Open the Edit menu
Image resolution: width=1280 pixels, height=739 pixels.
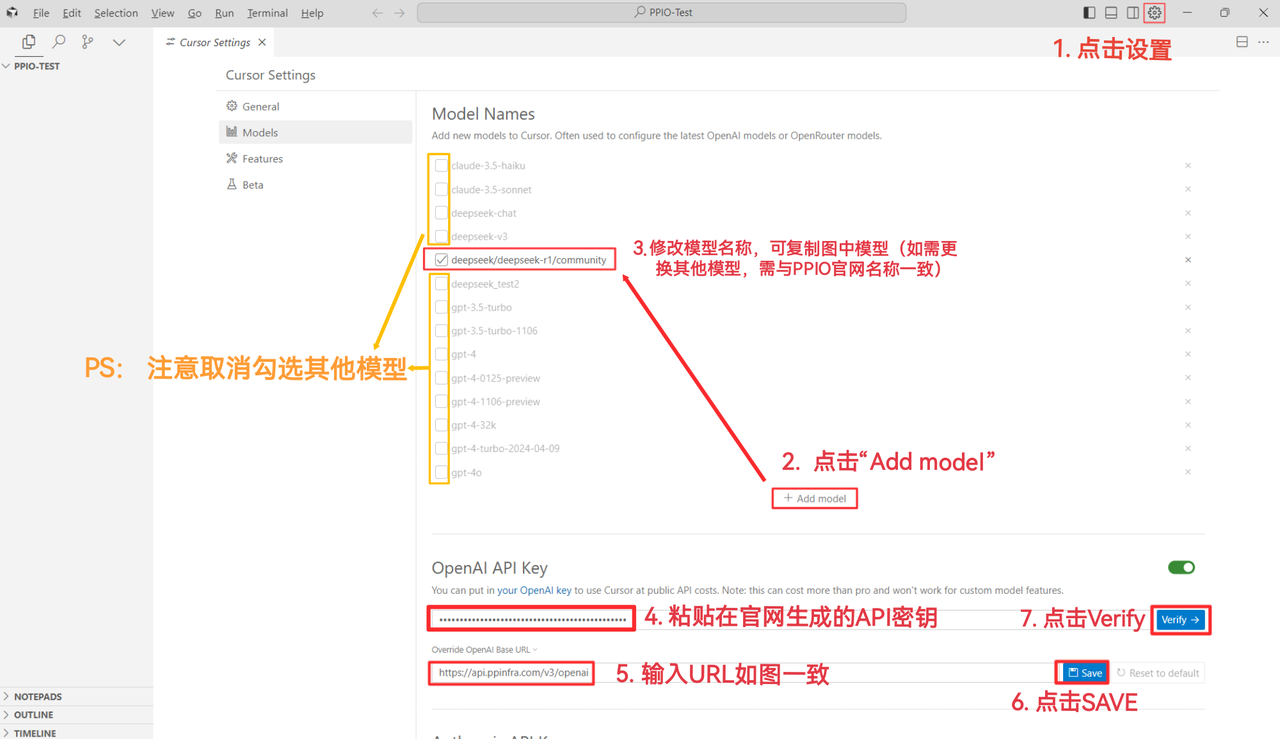[72, 13]
